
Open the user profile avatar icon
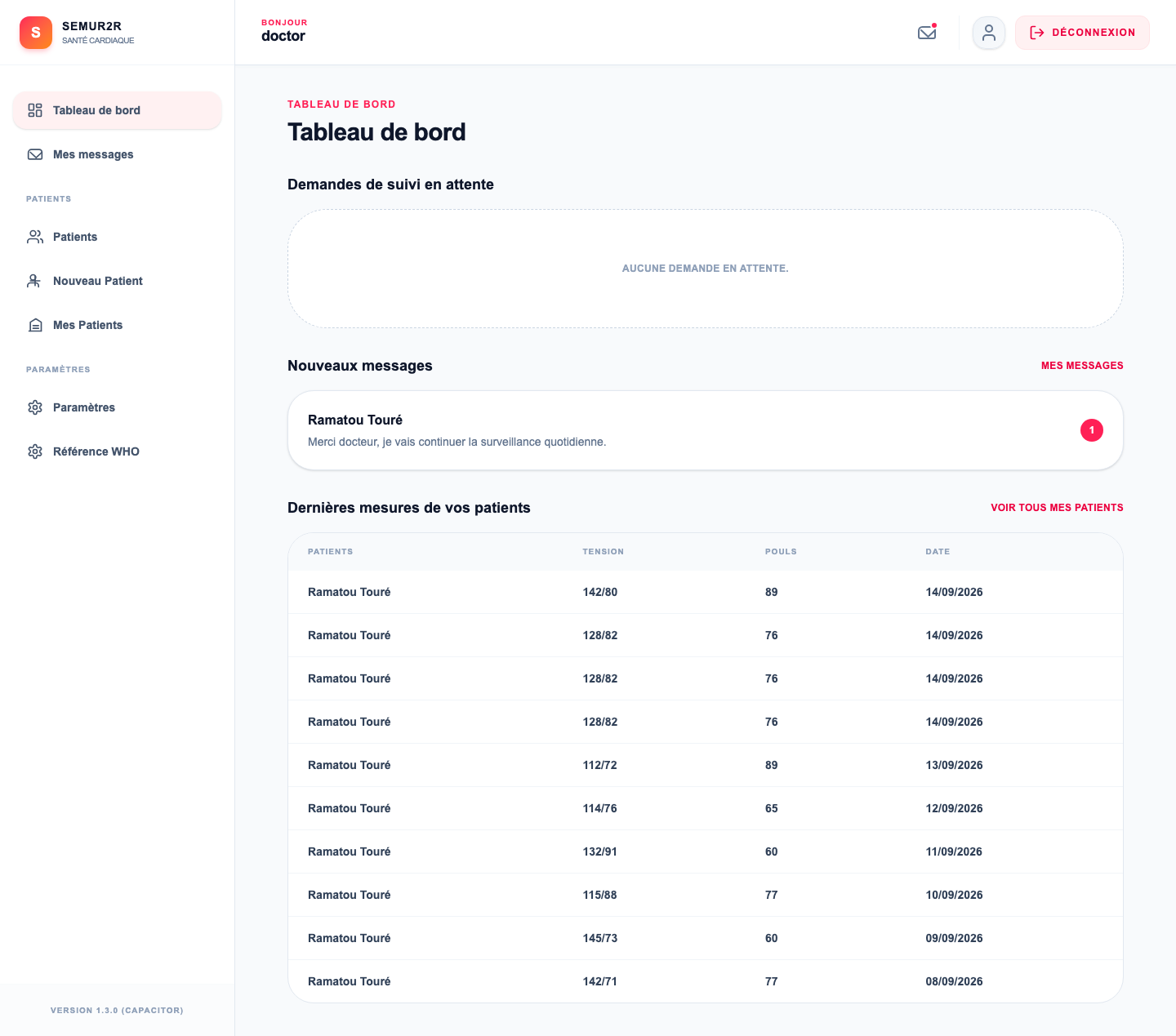coord(989,33)
